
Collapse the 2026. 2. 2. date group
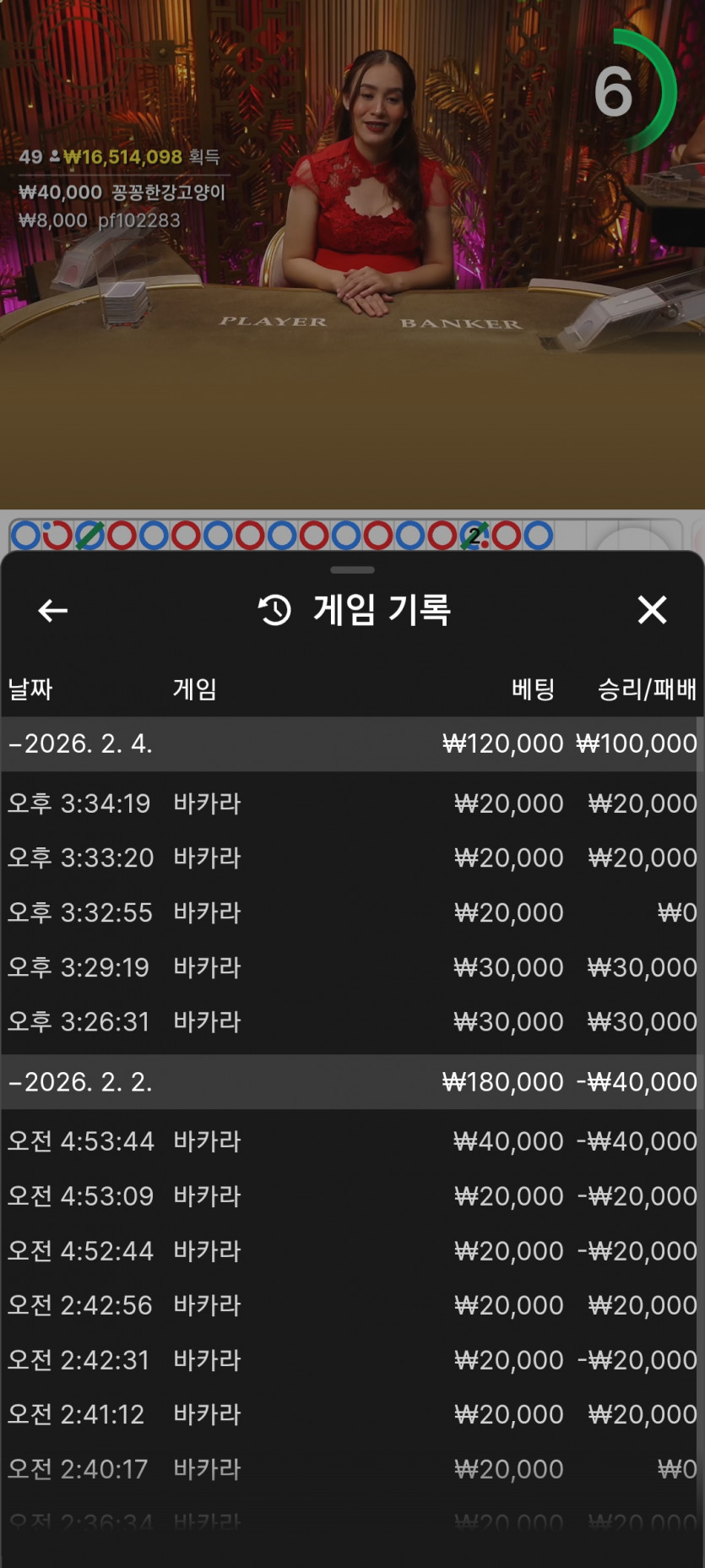(351, 1081)
